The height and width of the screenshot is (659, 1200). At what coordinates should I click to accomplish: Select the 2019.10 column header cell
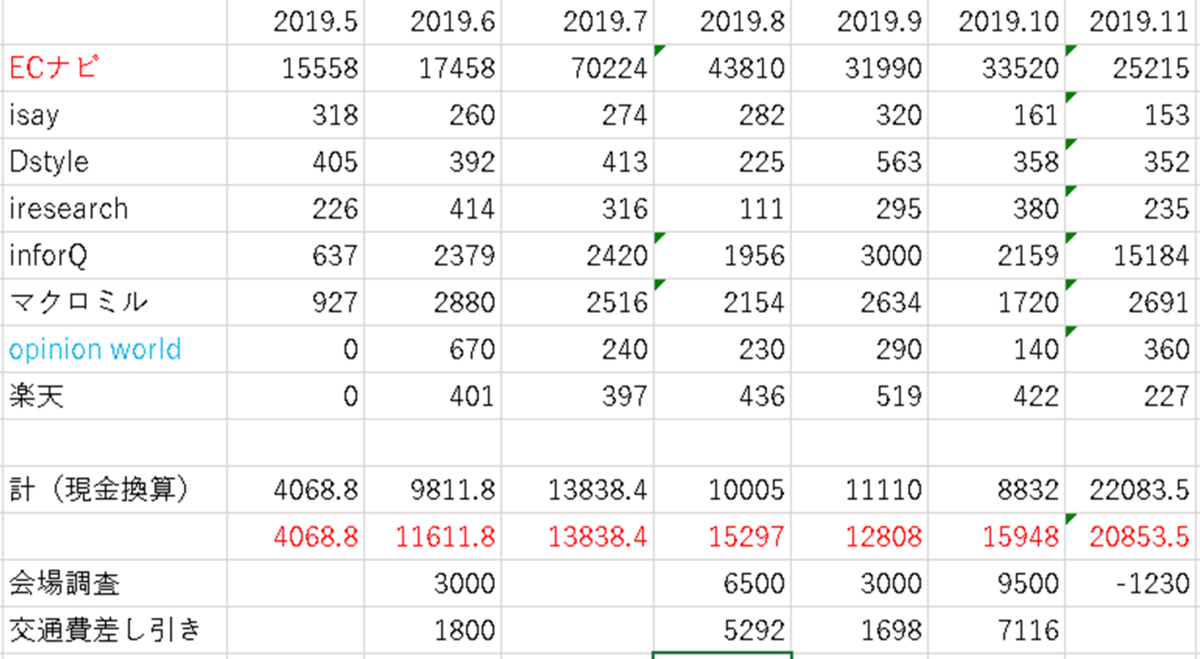coord(996,22)
